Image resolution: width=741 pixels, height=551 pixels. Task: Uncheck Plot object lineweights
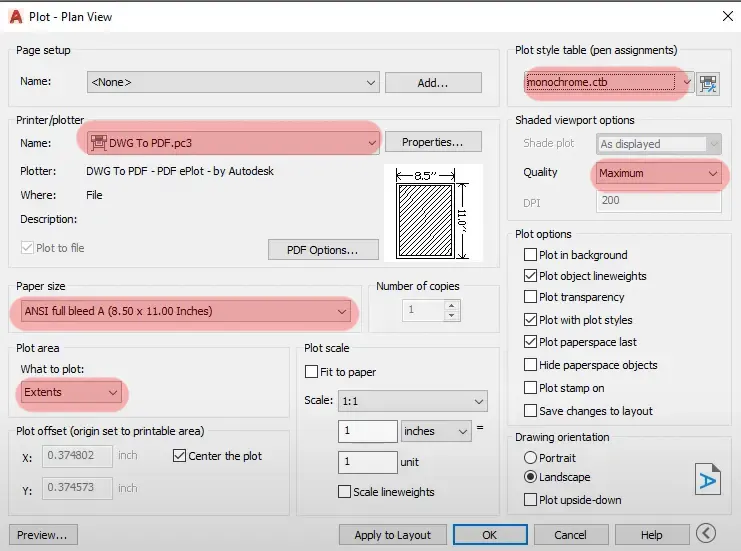[531, 276]
